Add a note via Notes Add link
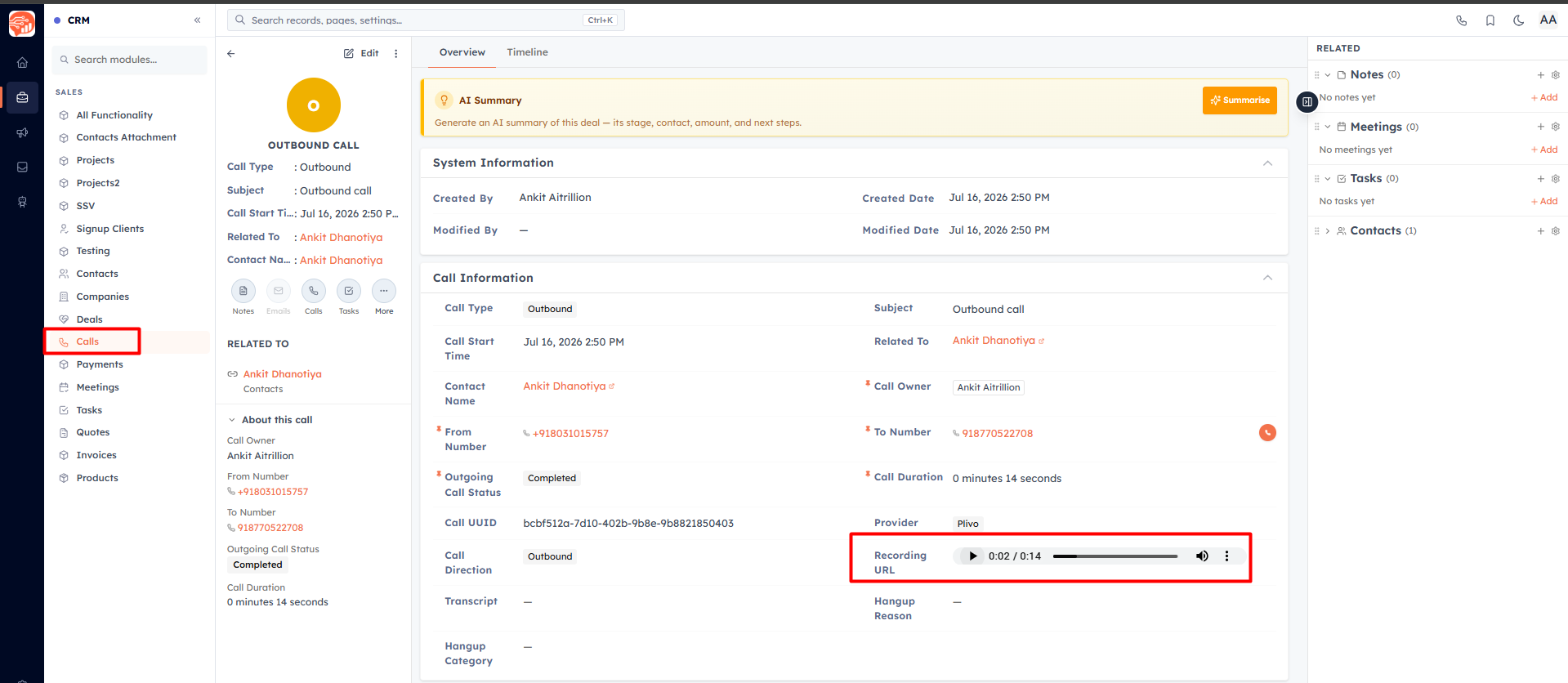Viewport: 1568px width, 683px height. tap(1544, 97)
